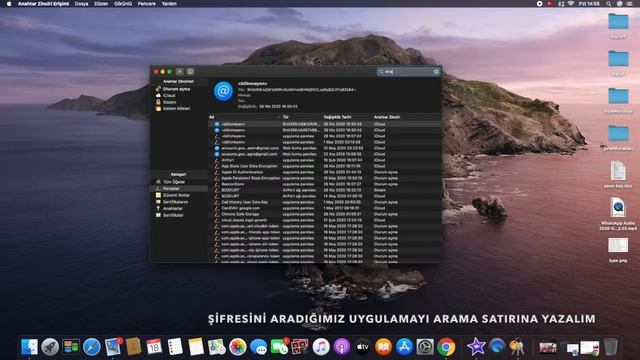The height and width of the screenshot is (360, 640).
Task: Open Safari from the Dock
Action: click(x=92, y=347)
